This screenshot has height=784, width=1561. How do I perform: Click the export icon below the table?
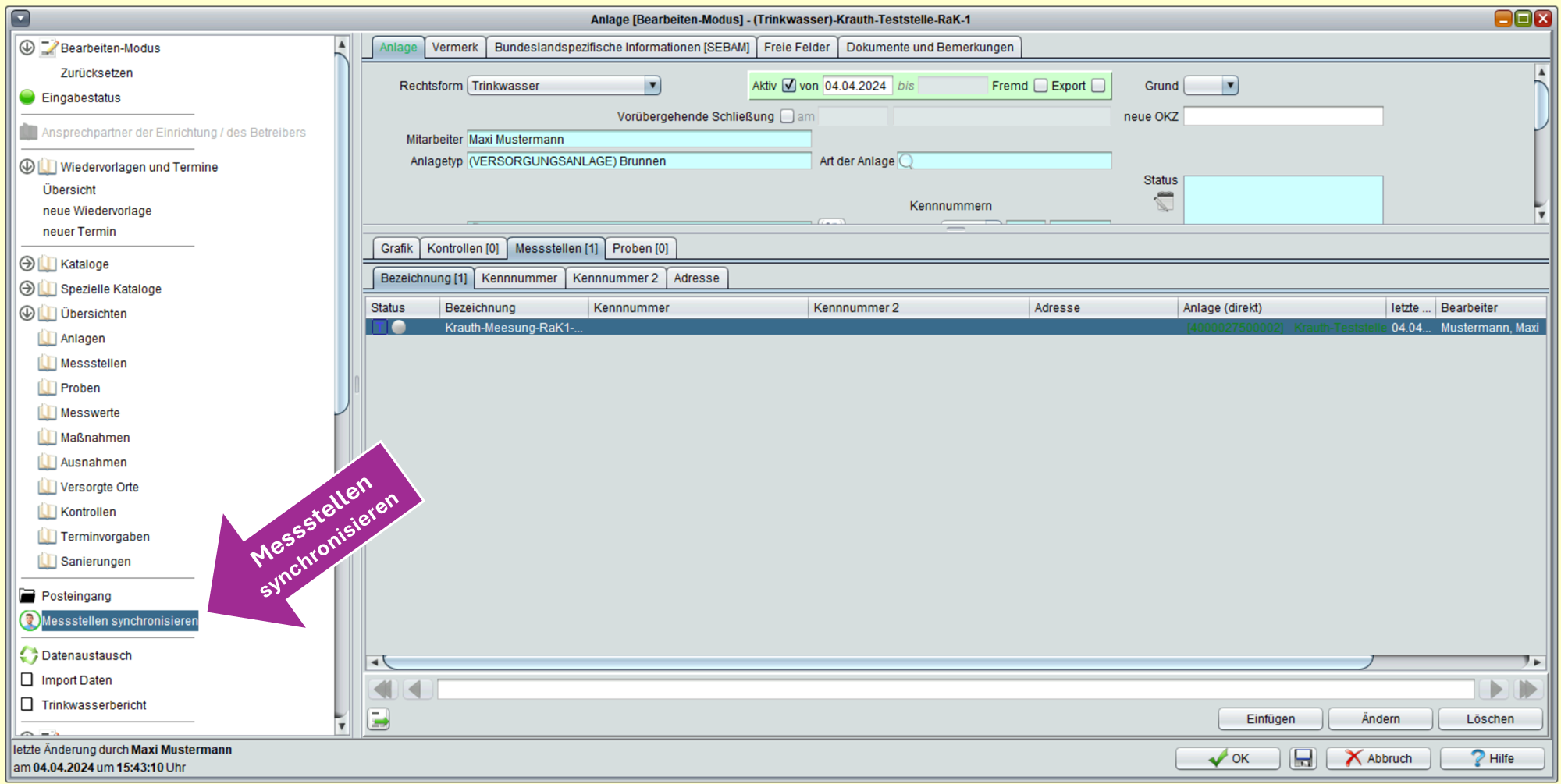coord(379,718)
